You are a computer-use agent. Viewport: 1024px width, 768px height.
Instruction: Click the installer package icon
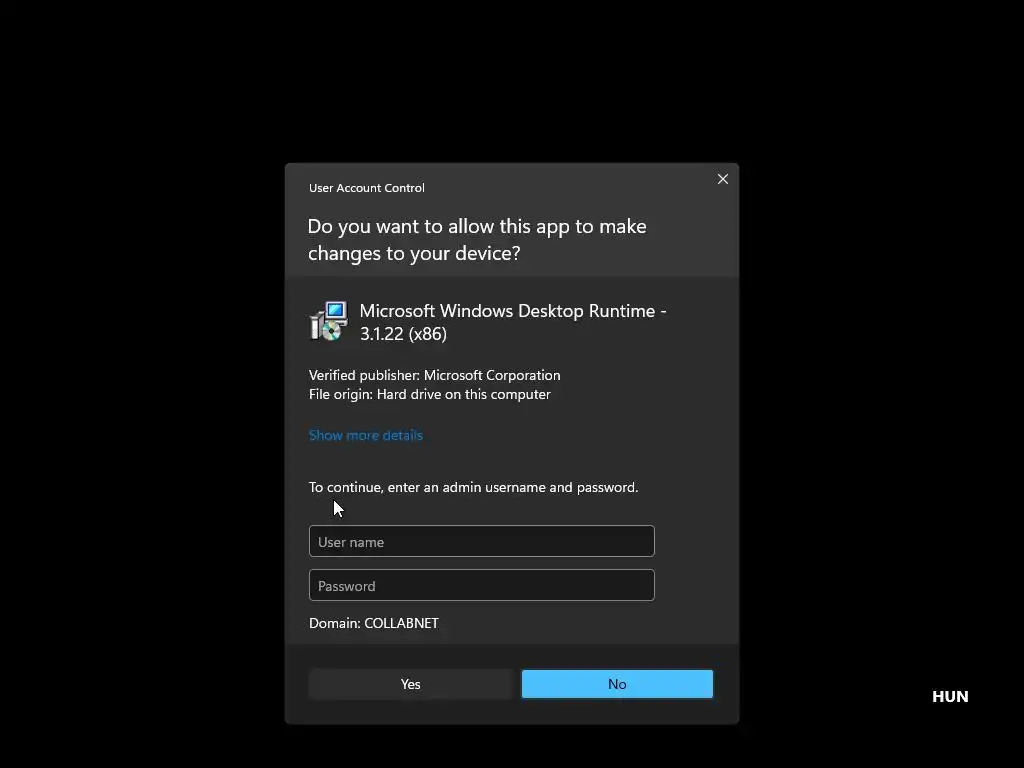[328, 321]
